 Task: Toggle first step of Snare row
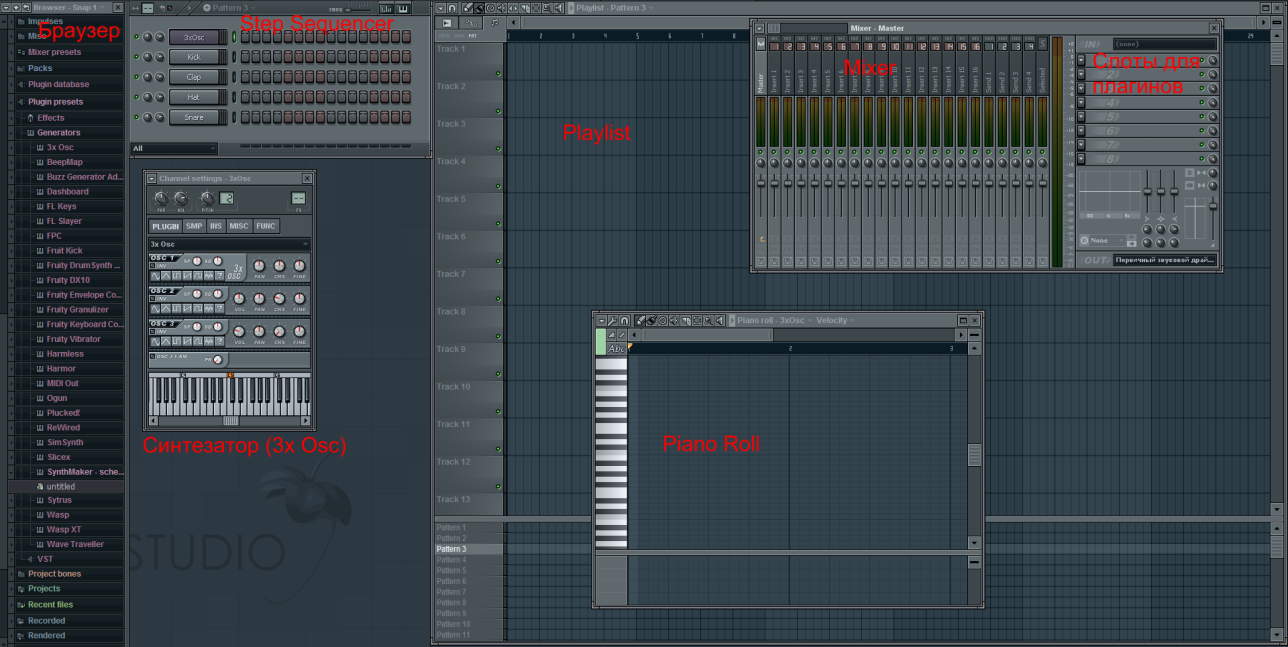point(244,117)
